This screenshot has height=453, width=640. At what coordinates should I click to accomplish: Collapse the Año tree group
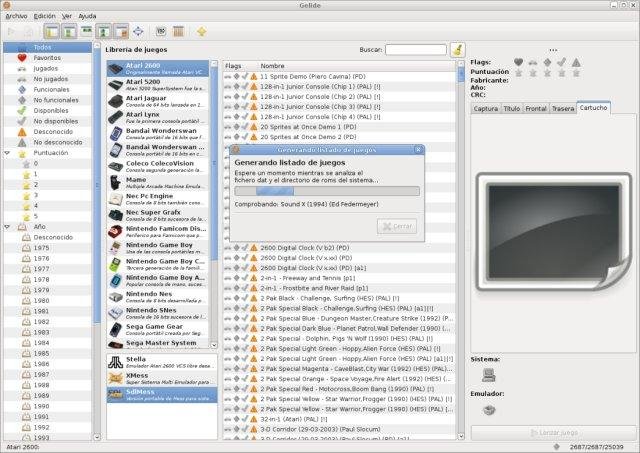[7, 227]
